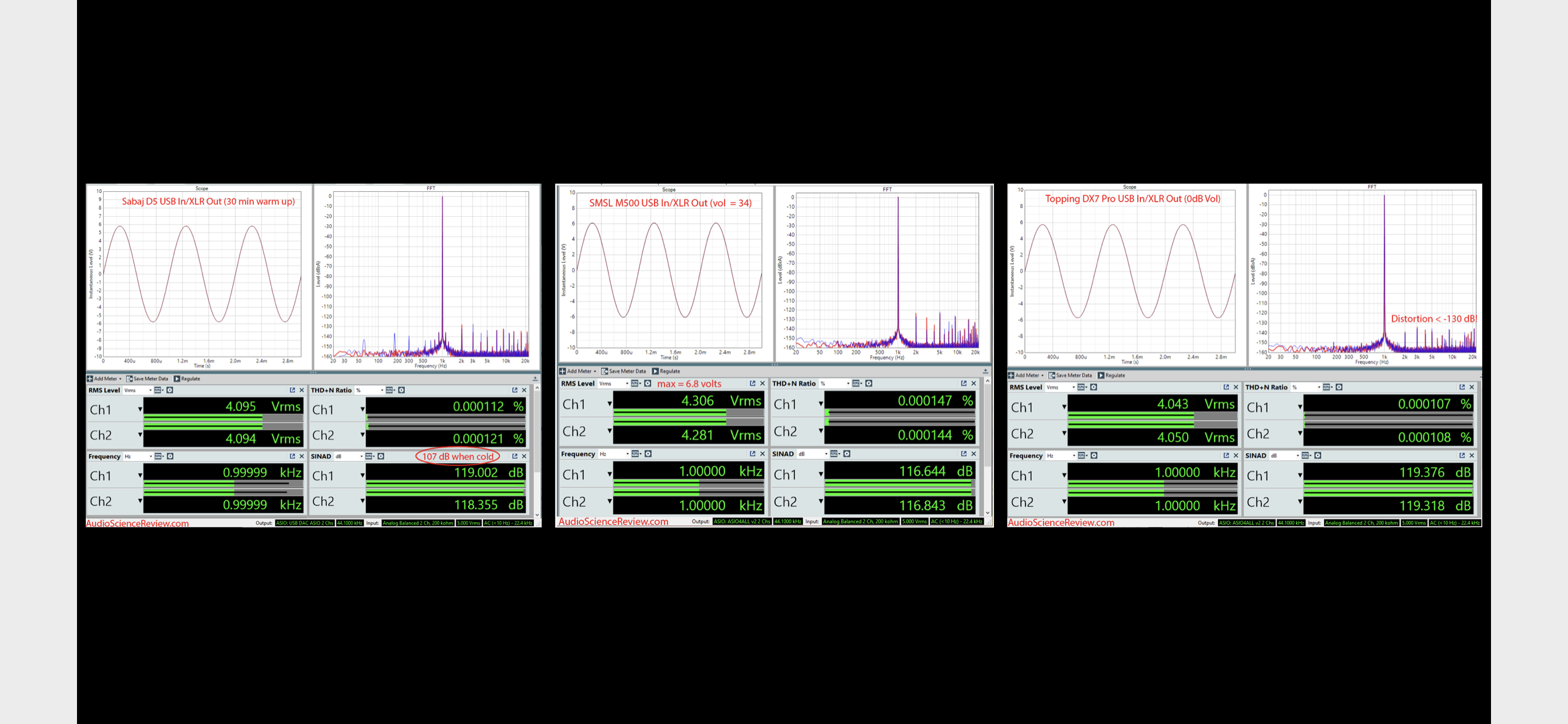
Task: Pop out RMS Level meter in Sabaj D5 panel
Action: [292, 390]
